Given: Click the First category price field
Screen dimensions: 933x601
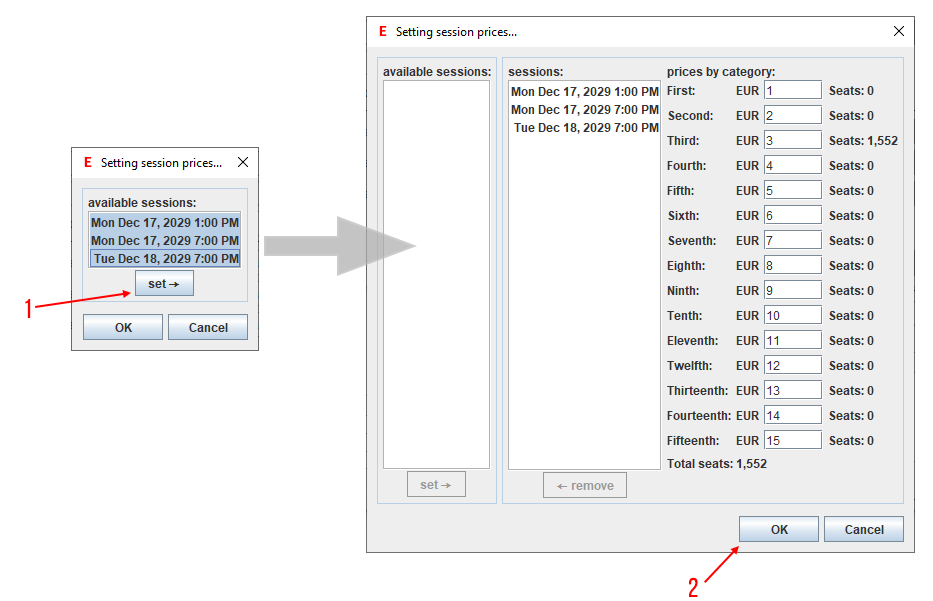Looking at the screenshot, I should [793, 90].
